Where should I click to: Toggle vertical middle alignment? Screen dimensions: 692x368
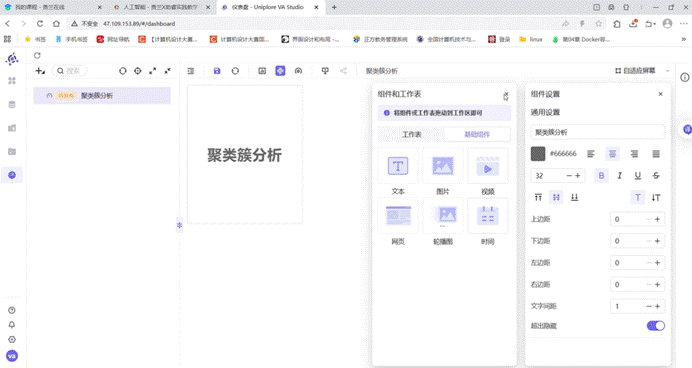[556, 197]
